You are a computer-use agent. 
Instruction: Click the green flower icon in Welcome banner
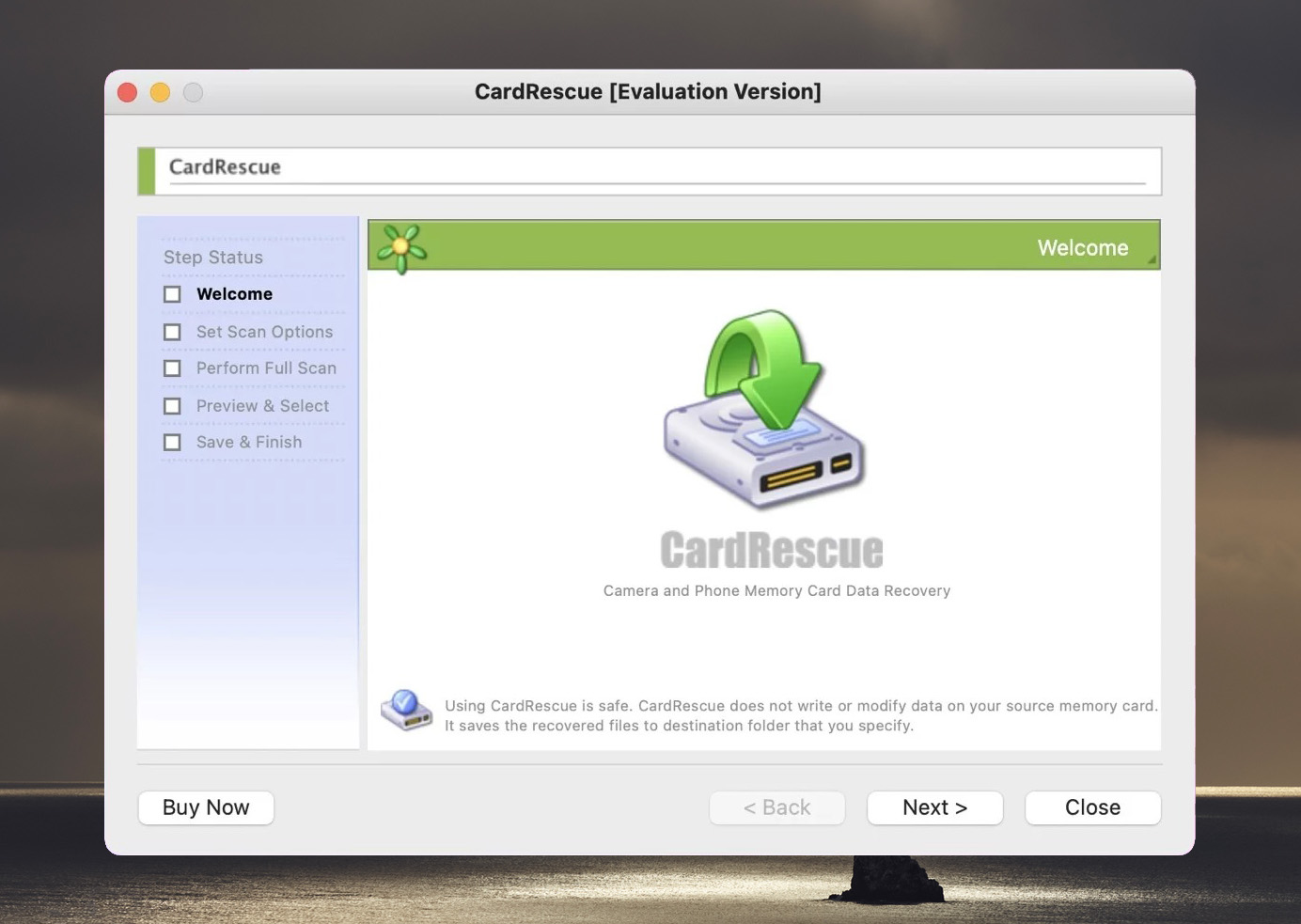coord(401,248)
